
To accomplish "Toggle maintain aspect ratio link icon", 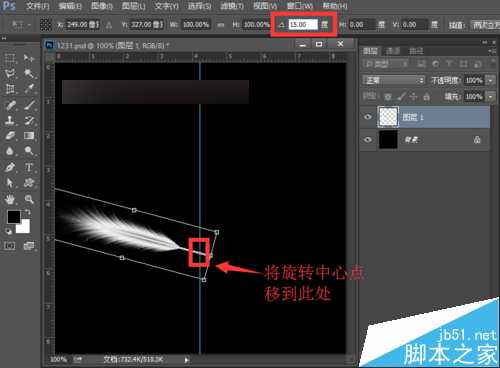I will (220, 25).
